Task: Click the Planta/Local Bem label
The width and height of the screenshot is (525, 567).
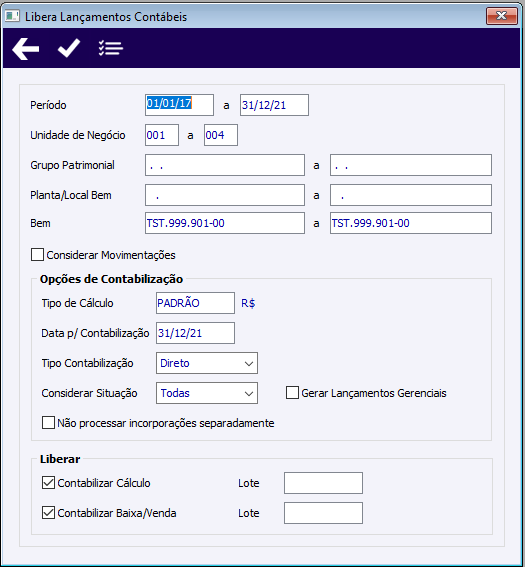Action: pos(71,195)
